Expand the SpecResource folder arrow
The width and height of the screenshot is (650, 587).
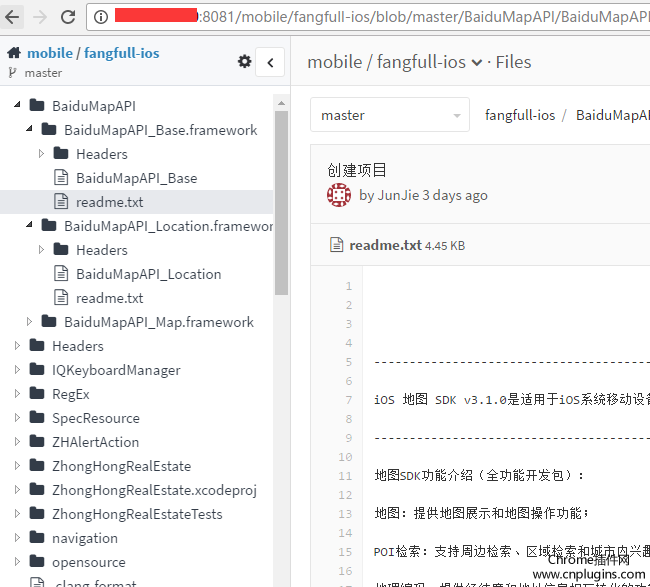[x=17, y=418]
